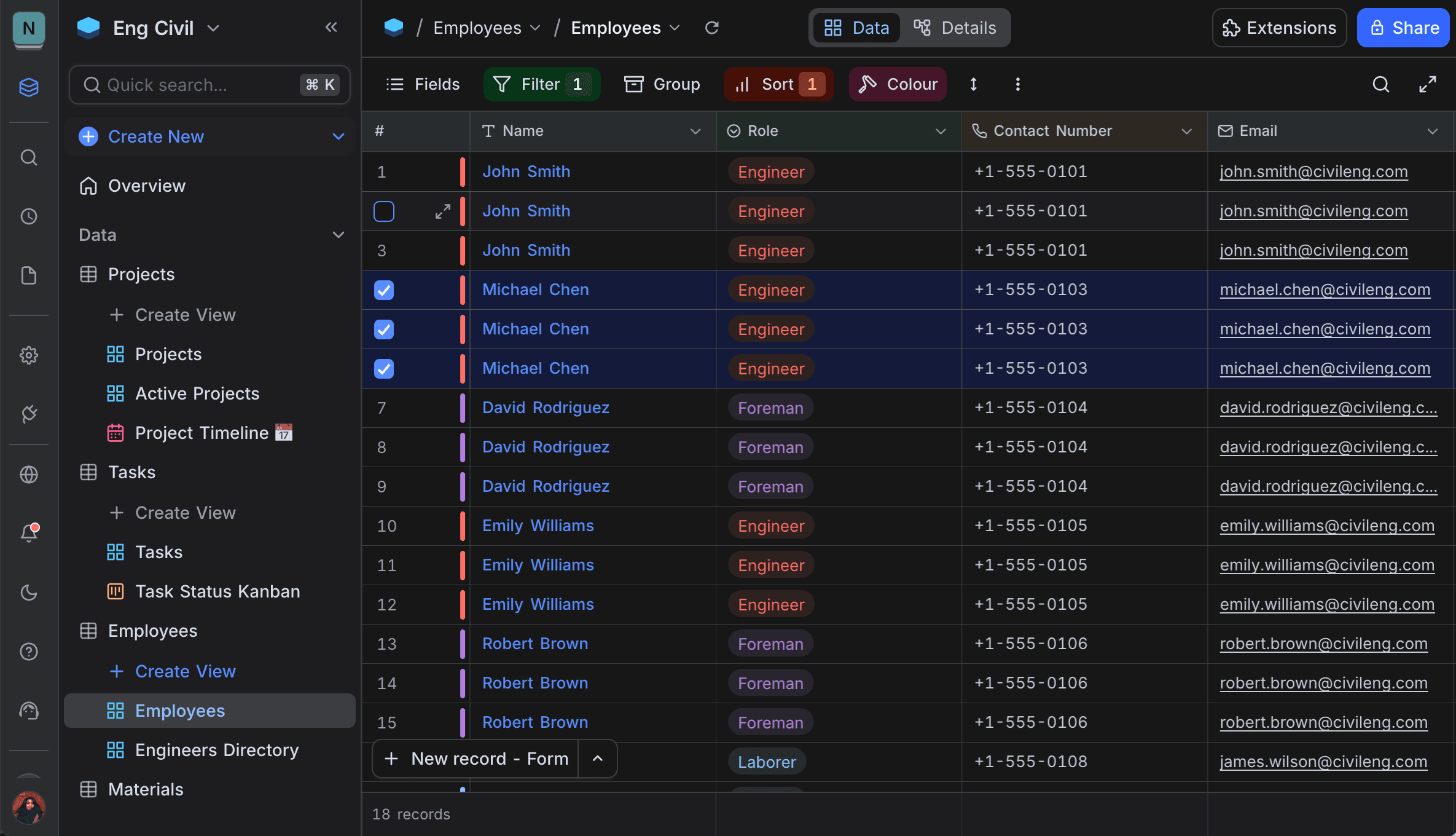Expand the table to fullscreen view
Viewport: 1456px width, 836px height.
coord(1428,84)
